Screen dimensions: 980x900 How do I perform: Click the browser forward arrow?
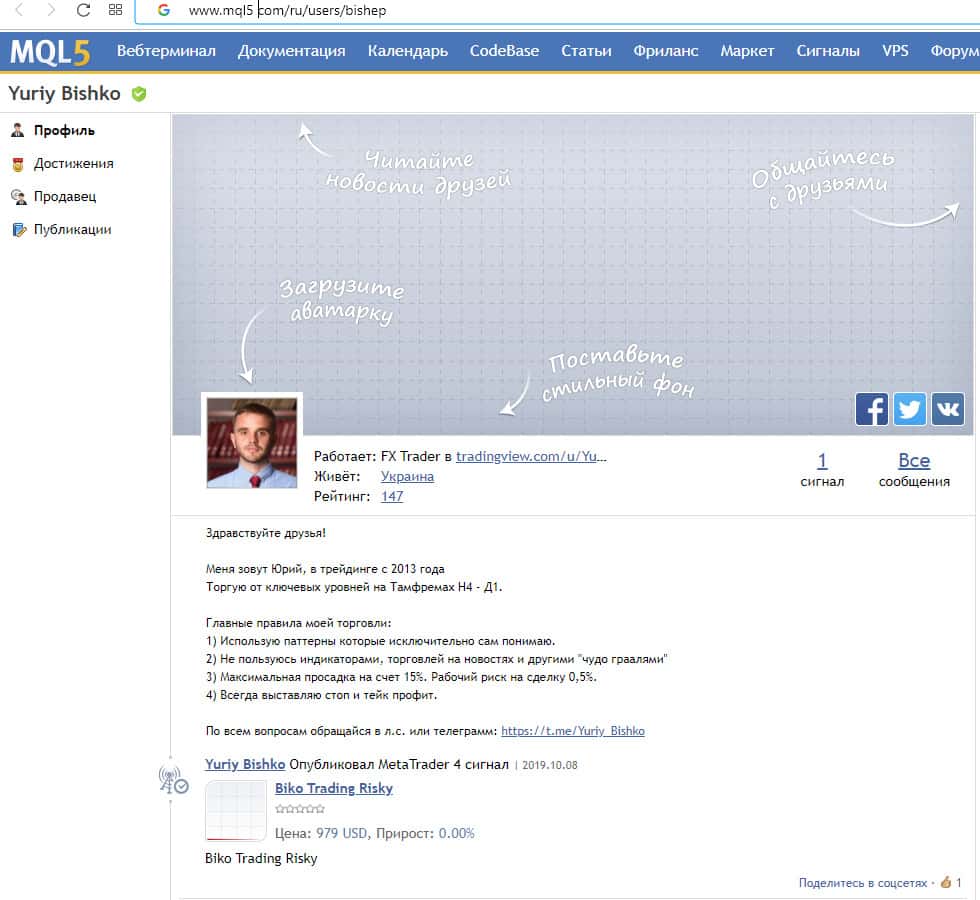pos(51,10)
